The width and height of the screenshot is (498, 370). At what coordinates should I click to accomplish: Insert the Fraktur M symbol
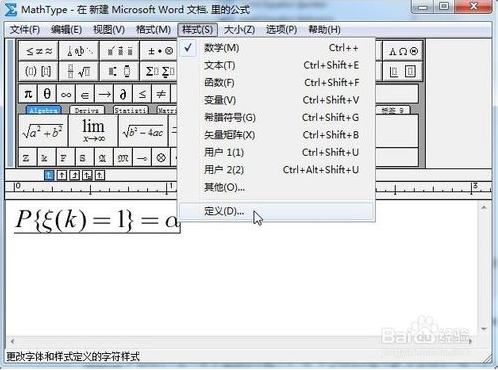click(123, 157)
